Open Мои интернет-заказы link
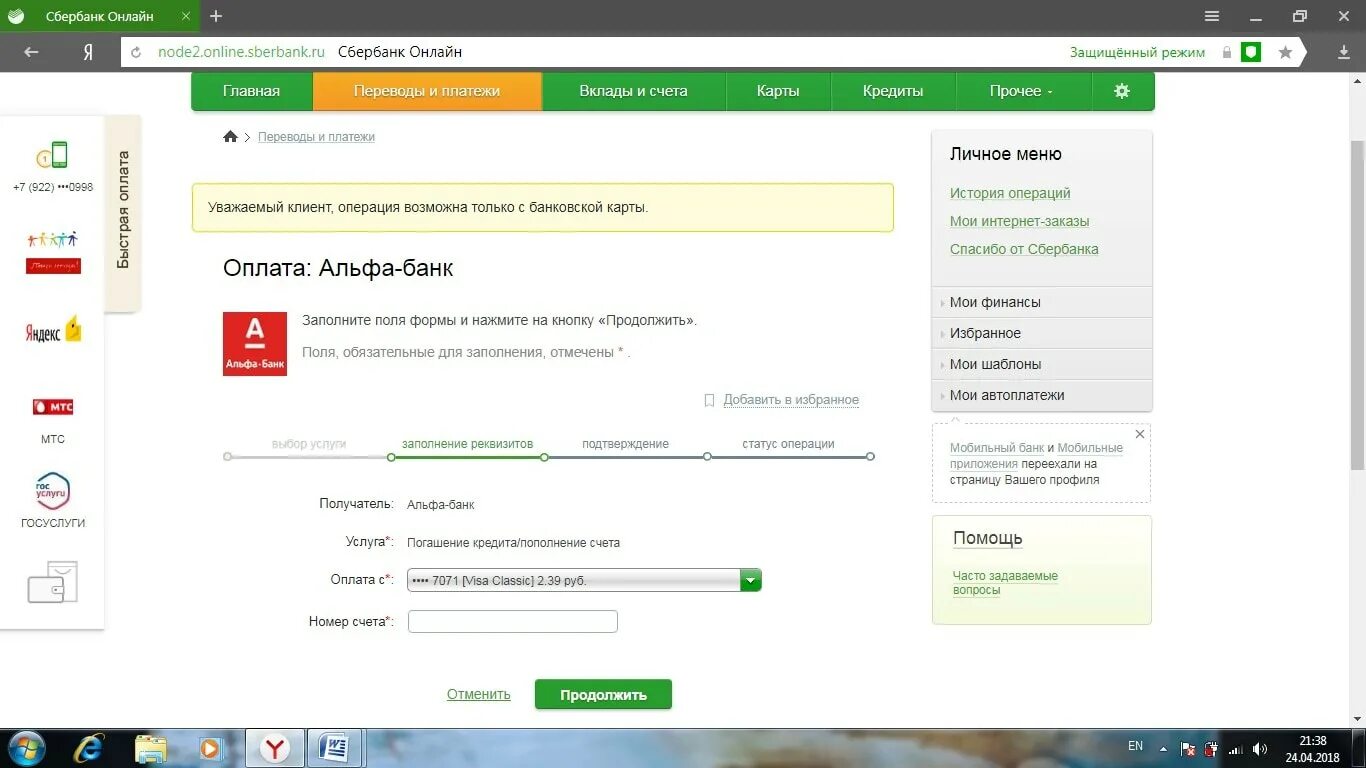Image resolution: width=1366 pixels, height=768 pixels. (x=1019, y=221)
